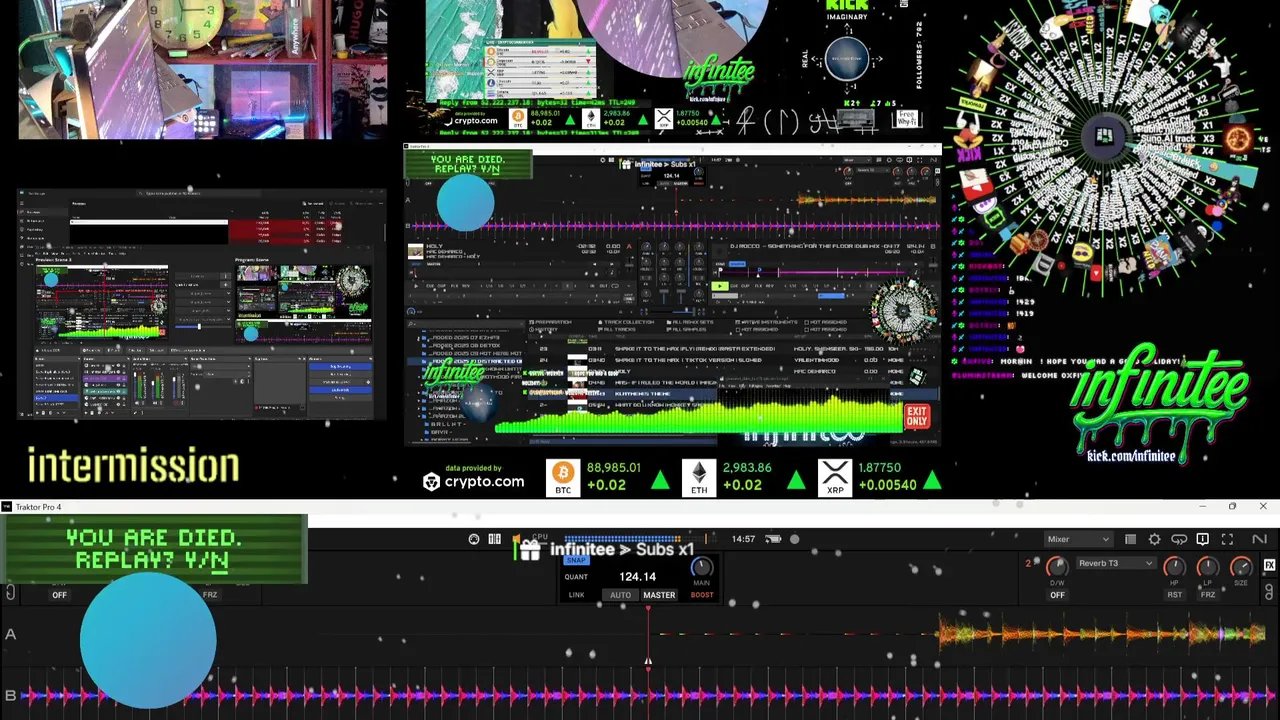Toggle FRZ button under LP knob
Image resolution: width=1280 pixels, height=720 pixels.
tap(1208, 595)
